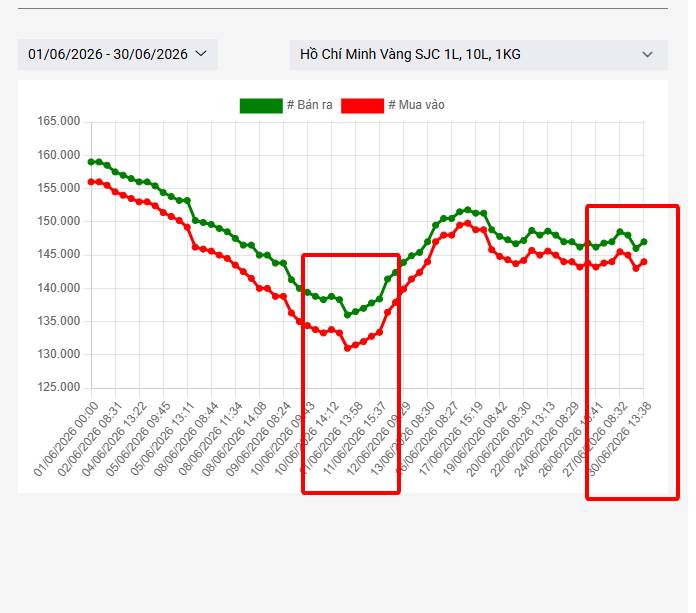This screenshot has height=613, width=696.
Task: Click x-axis label 01/06/2026 00:00
Action: (66, 439)
